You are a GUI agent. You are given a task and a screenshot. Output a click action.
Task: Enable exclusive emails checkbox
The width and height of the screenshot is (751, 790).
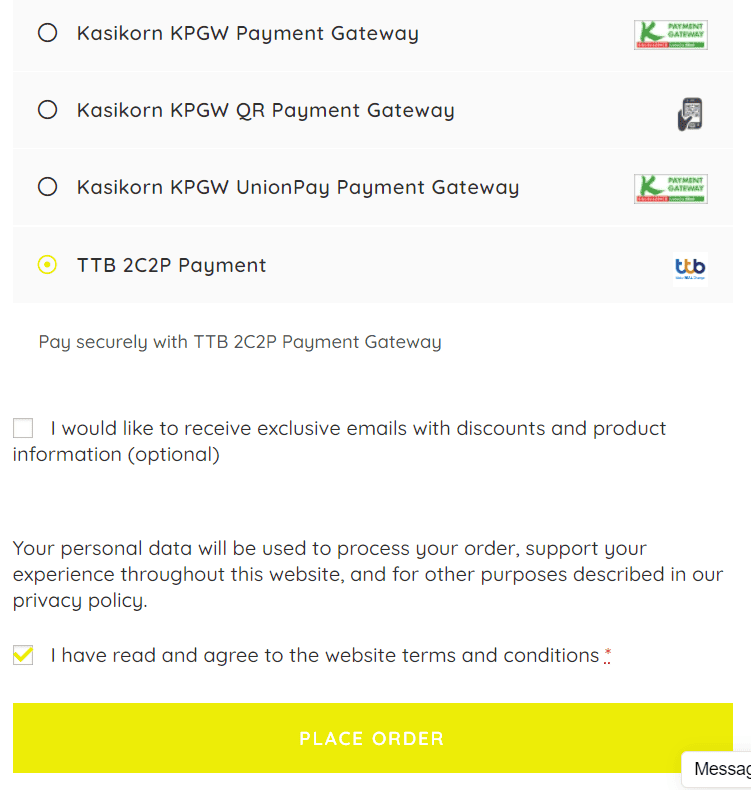[23, 429]
